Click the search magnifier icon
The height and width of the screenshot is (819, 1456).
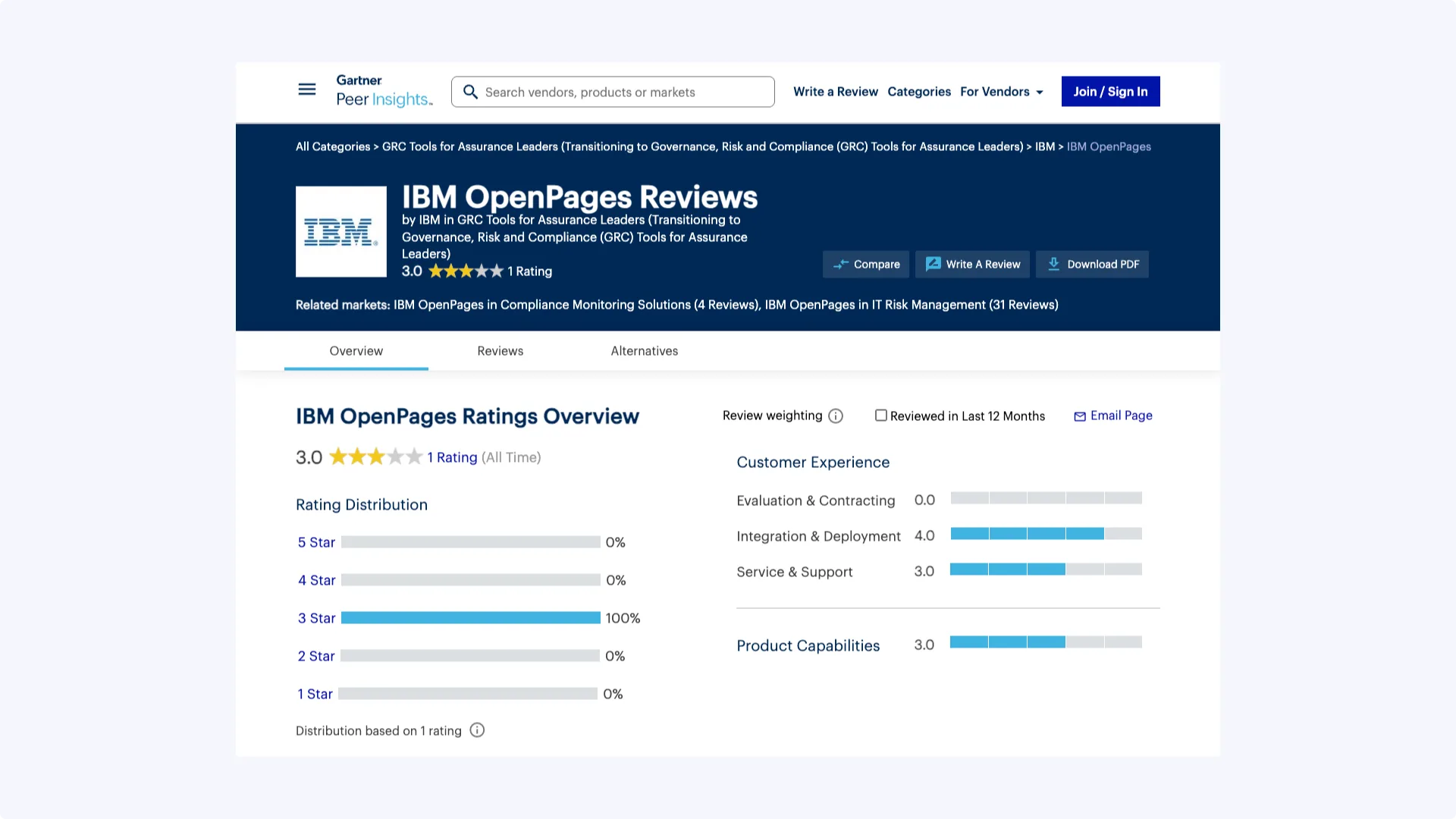tap(470, 92)
